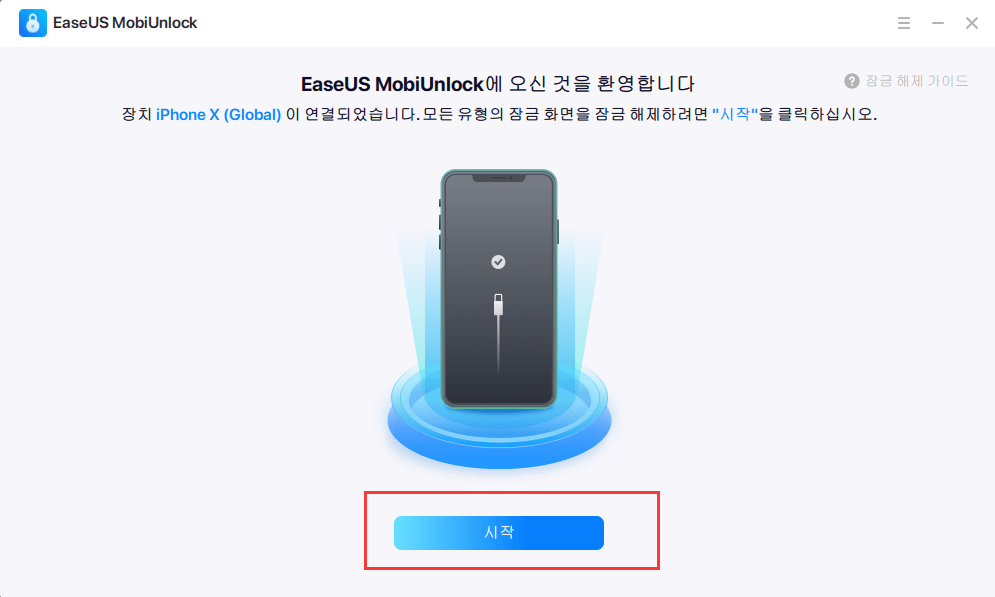Click the EaseUS MobiUnlock padlock logo
The image size is (995, 597).
pos(32,23)
